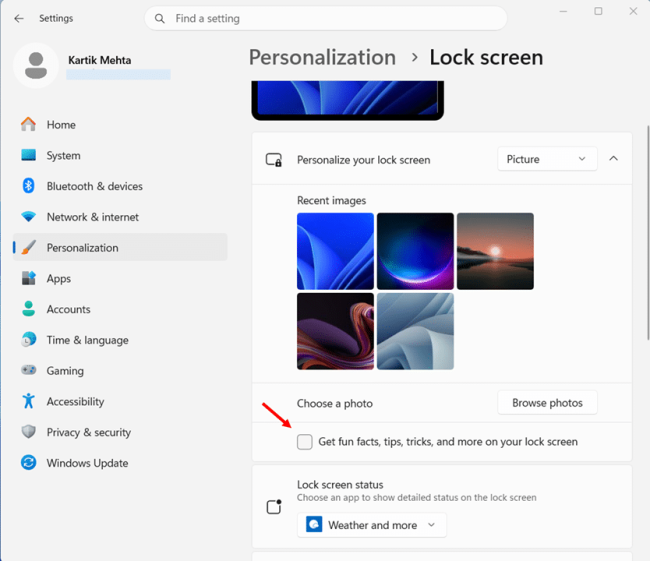Click "Choose an app to show detailed status" text

[x=416, y=497]
